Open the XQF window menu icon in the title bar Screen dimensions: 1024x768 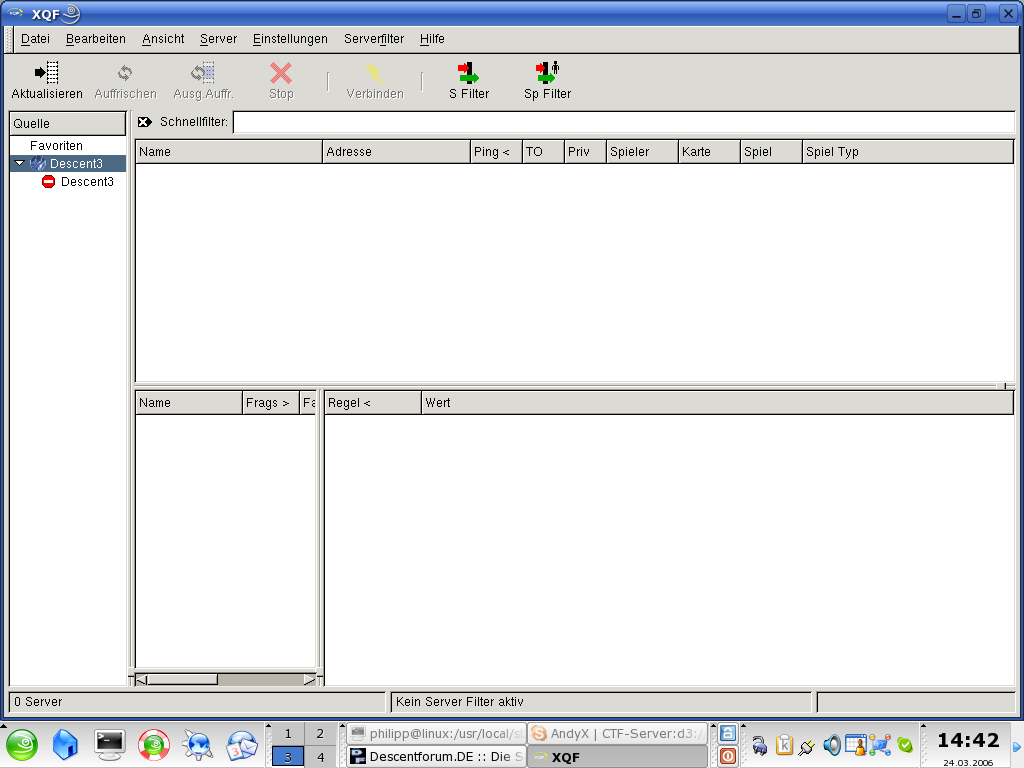15,13
